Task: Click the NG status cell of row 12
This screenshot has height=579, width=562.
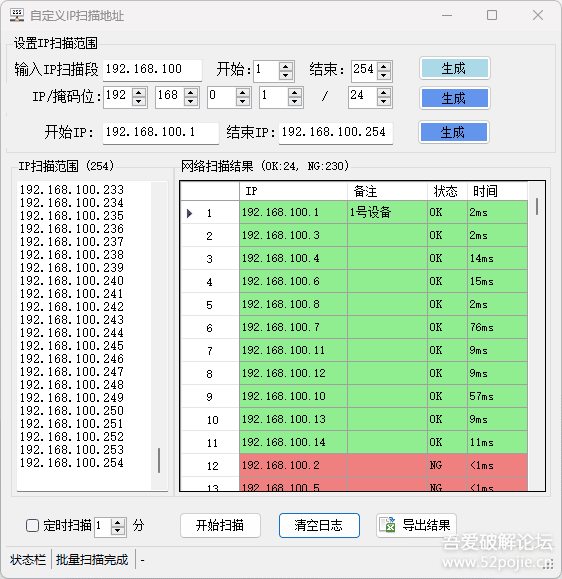Action: point(447,465)
